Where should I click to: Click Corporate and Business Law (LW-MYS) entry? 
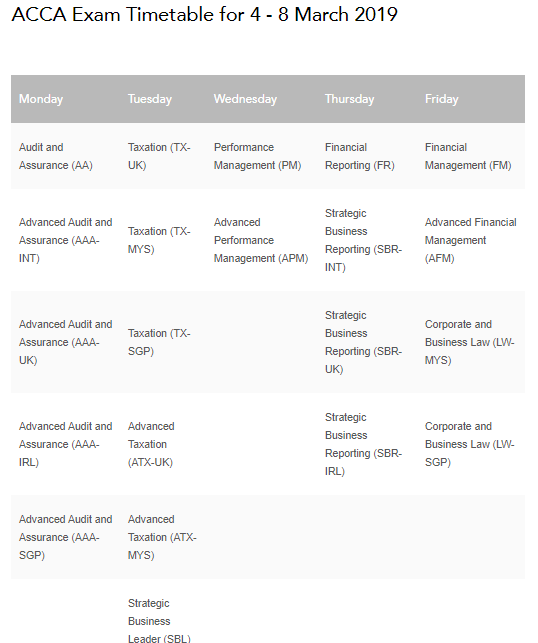click(470, 342)
